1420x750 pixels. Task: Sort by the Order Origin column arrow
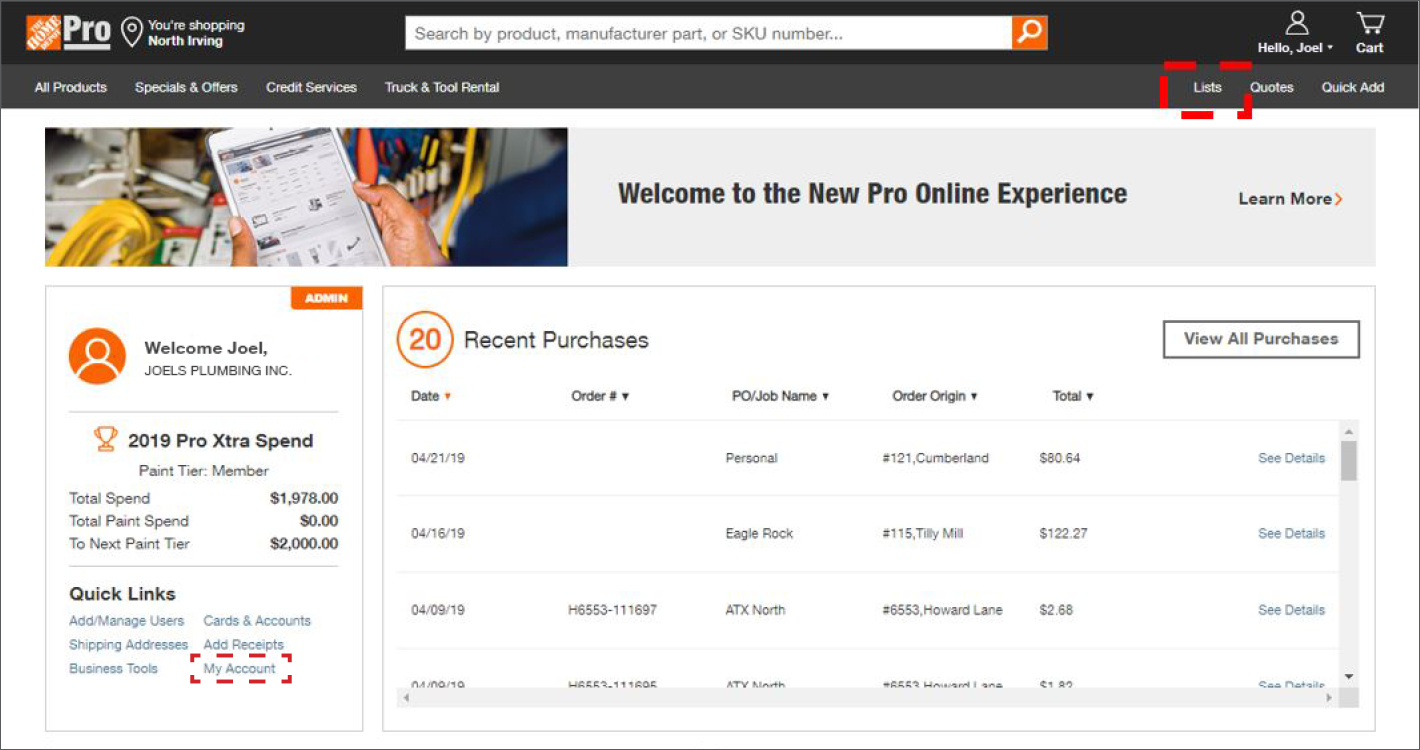point(975,396)
